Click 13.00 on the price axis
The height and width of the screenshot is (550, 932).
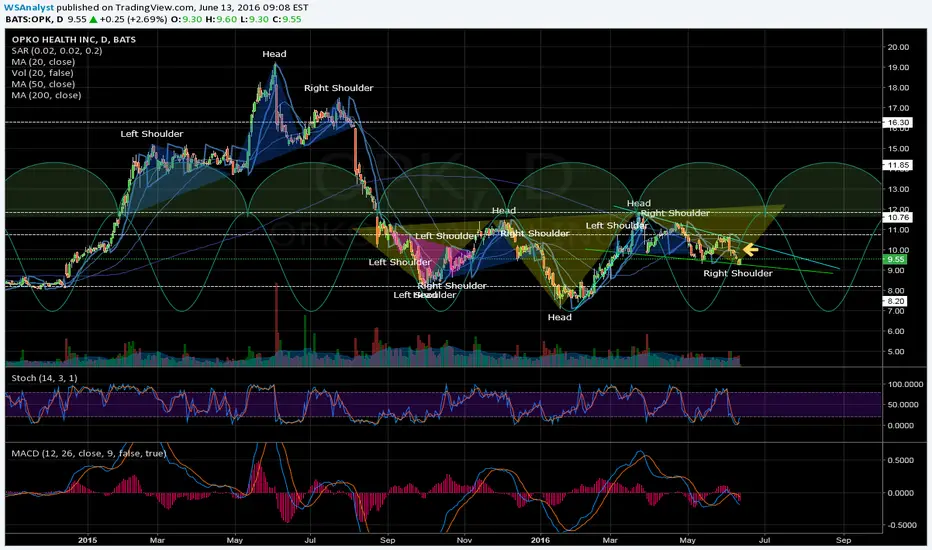click(898, 189)
